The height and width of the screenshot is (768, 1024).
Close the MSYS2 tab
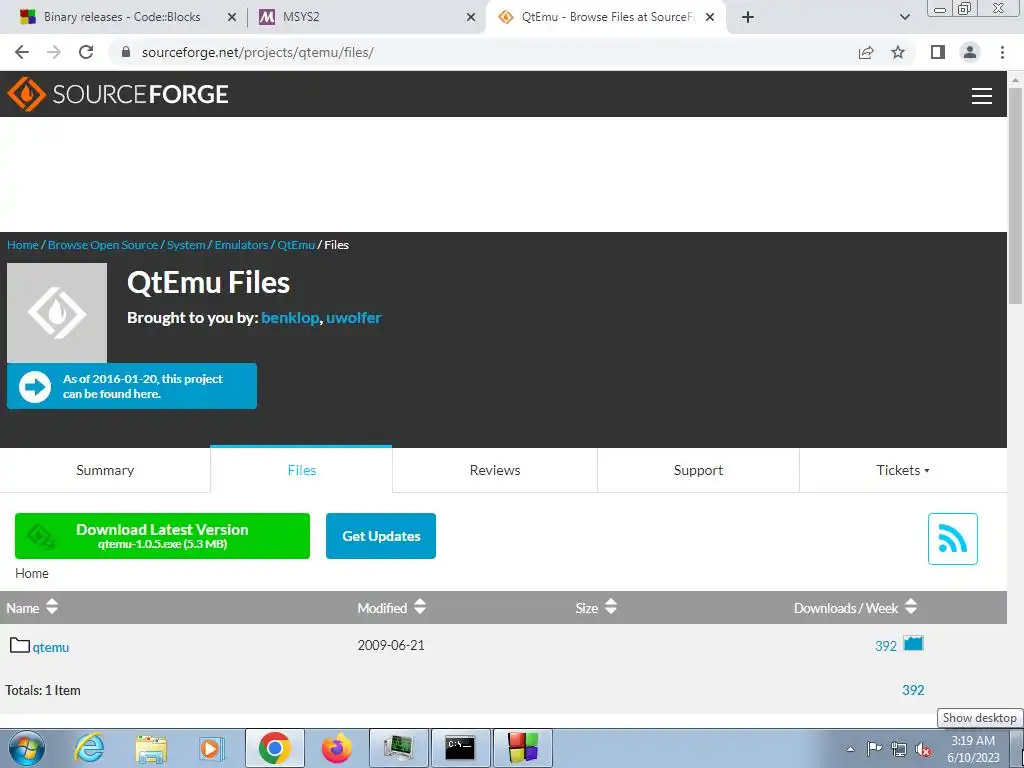tap(471, 18)
